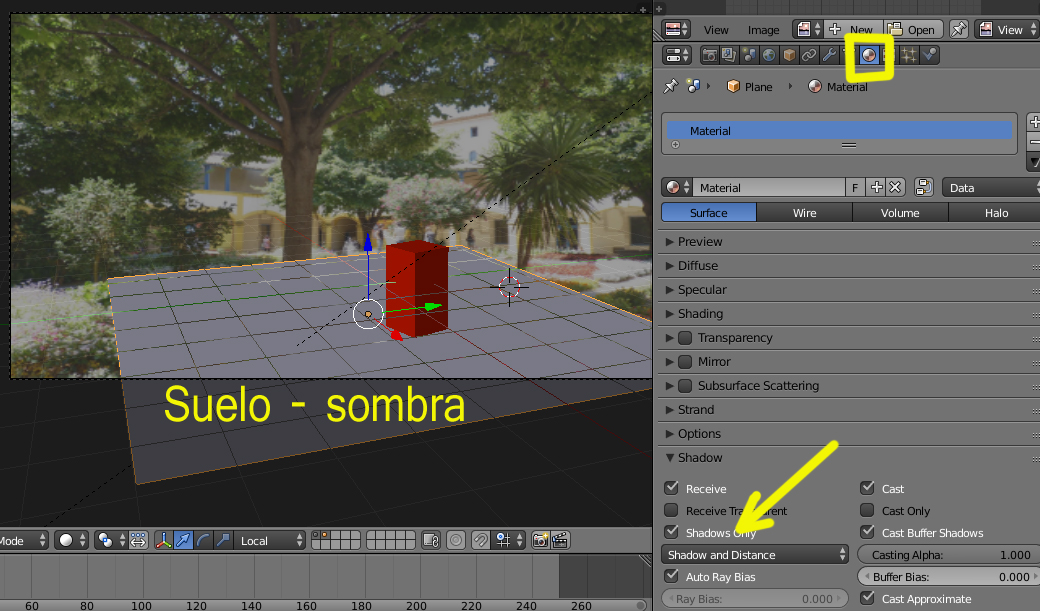The height and width of the screenshot is (611, 1040).
Task: Enable the Mirror panel checkbox
Action: 685,361
